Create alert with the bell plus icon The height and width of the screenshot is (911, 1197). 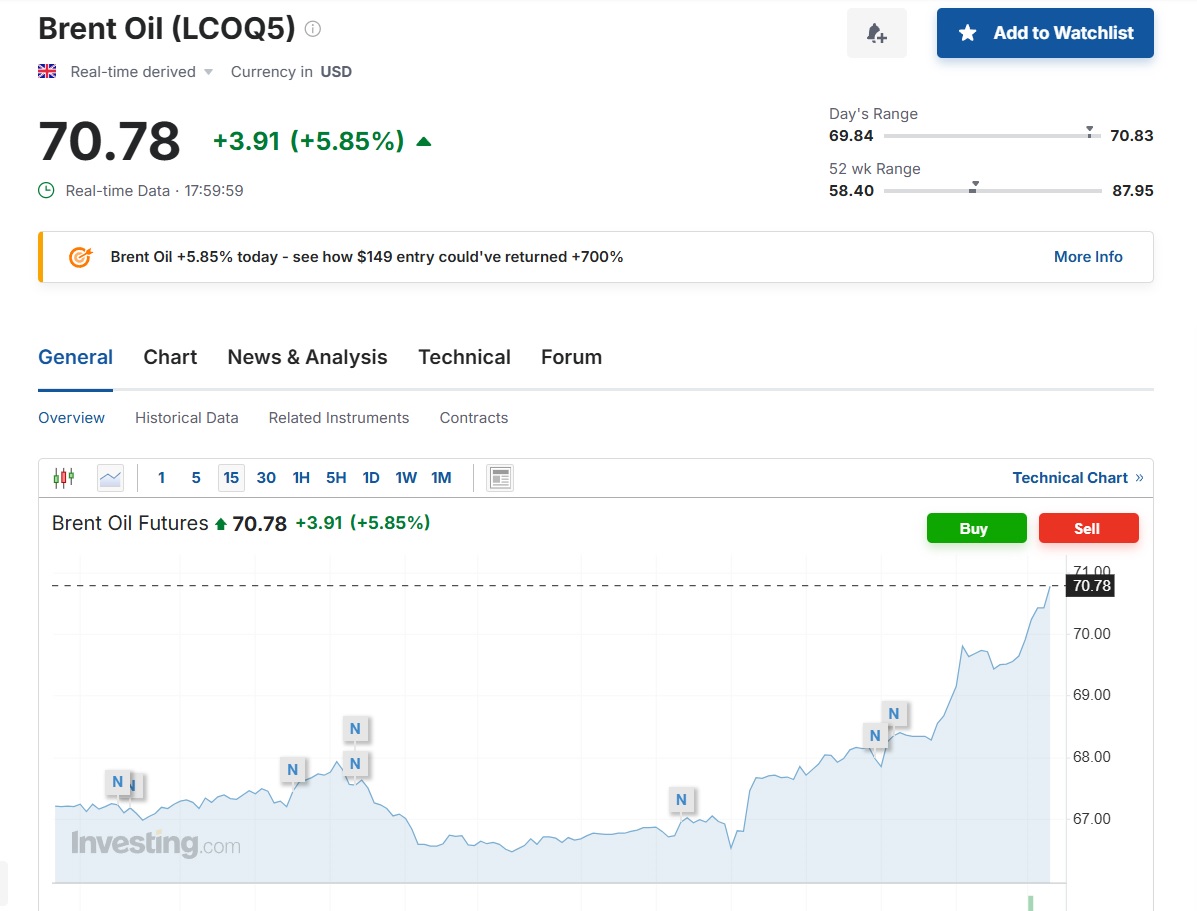point(876,33)
